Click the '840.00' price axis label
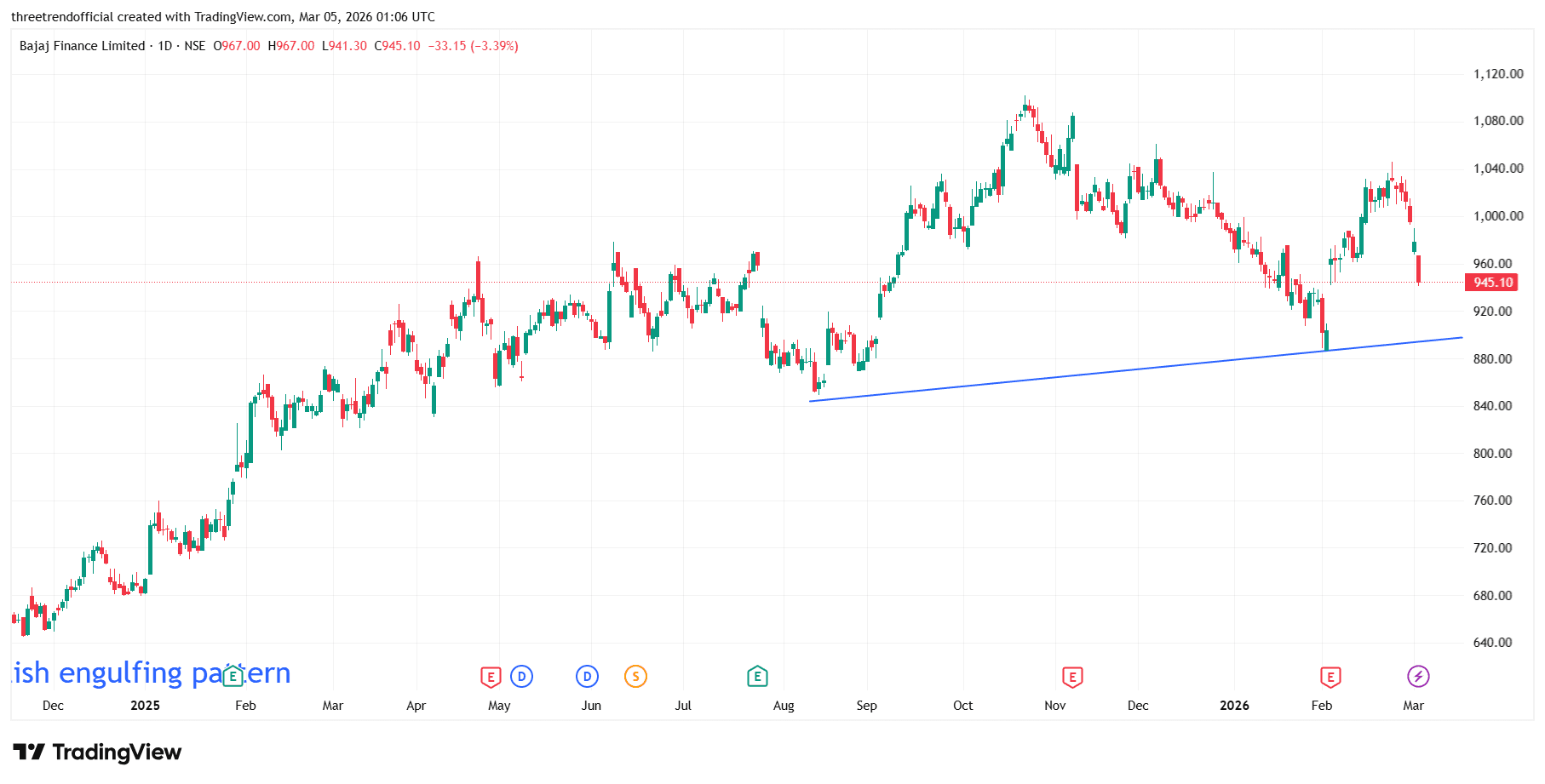Viewport: 1545px width, 784px height. pyautogui.click(x=1493, y=406)
